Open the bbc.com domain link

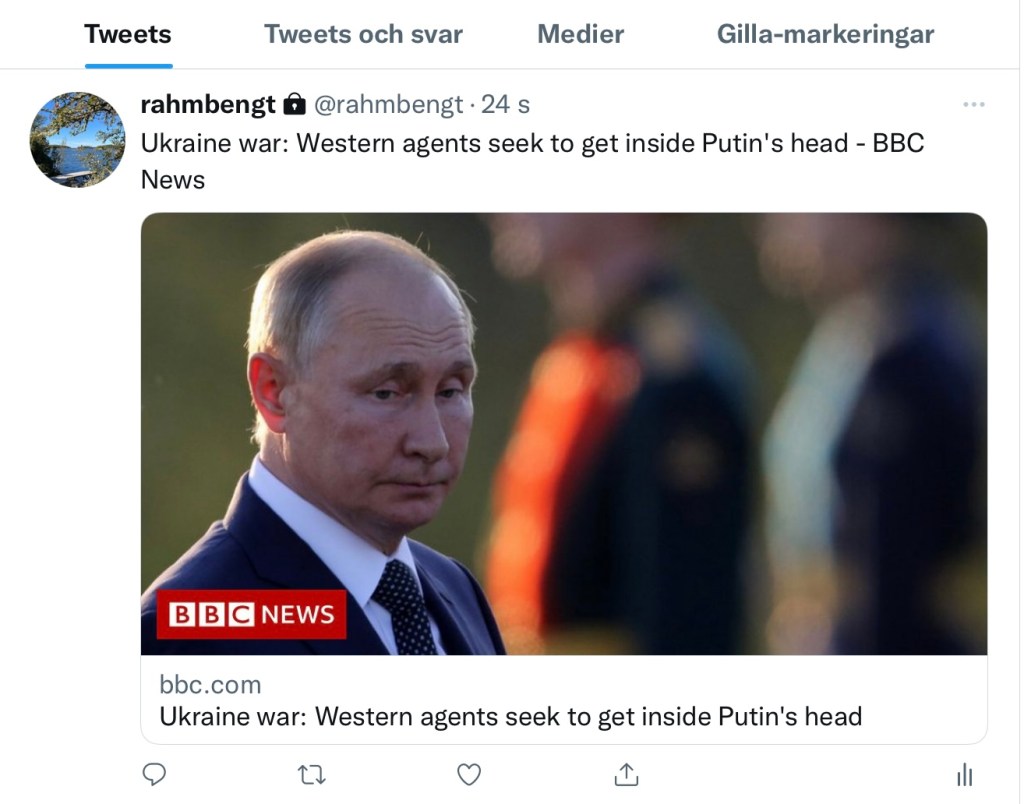210,685
